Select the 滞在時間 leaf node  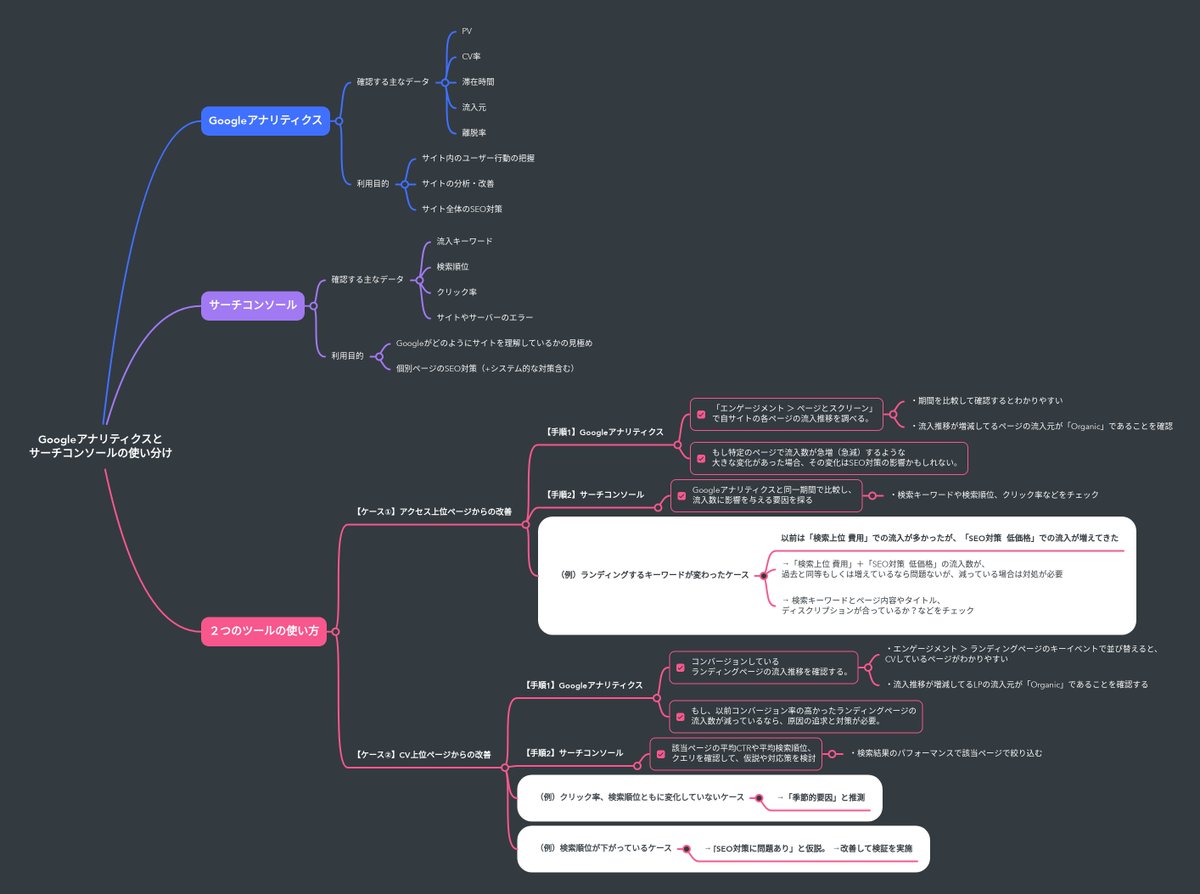[x=478, y=82]
